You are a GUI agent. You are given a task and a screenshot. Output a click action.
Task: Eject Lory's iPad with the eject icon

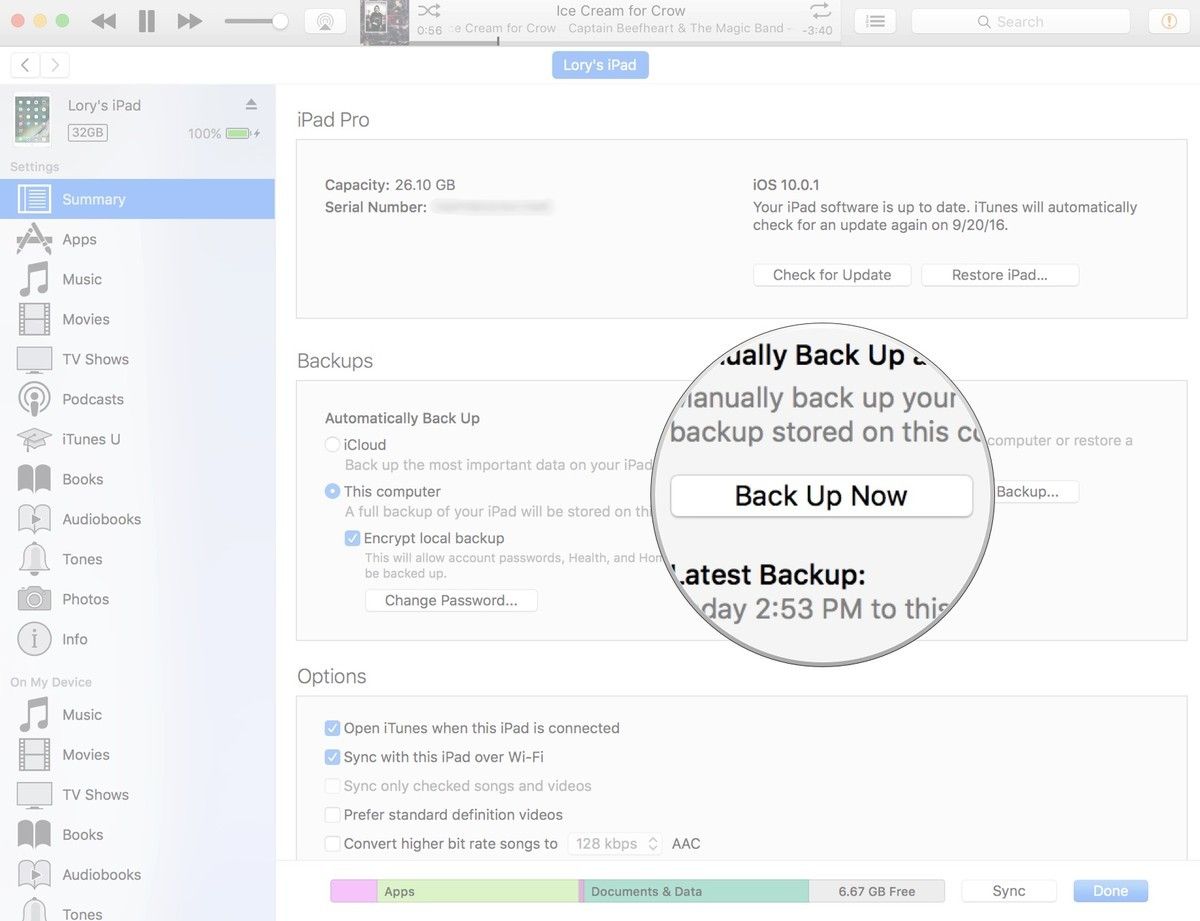click(x=251, y=105)
